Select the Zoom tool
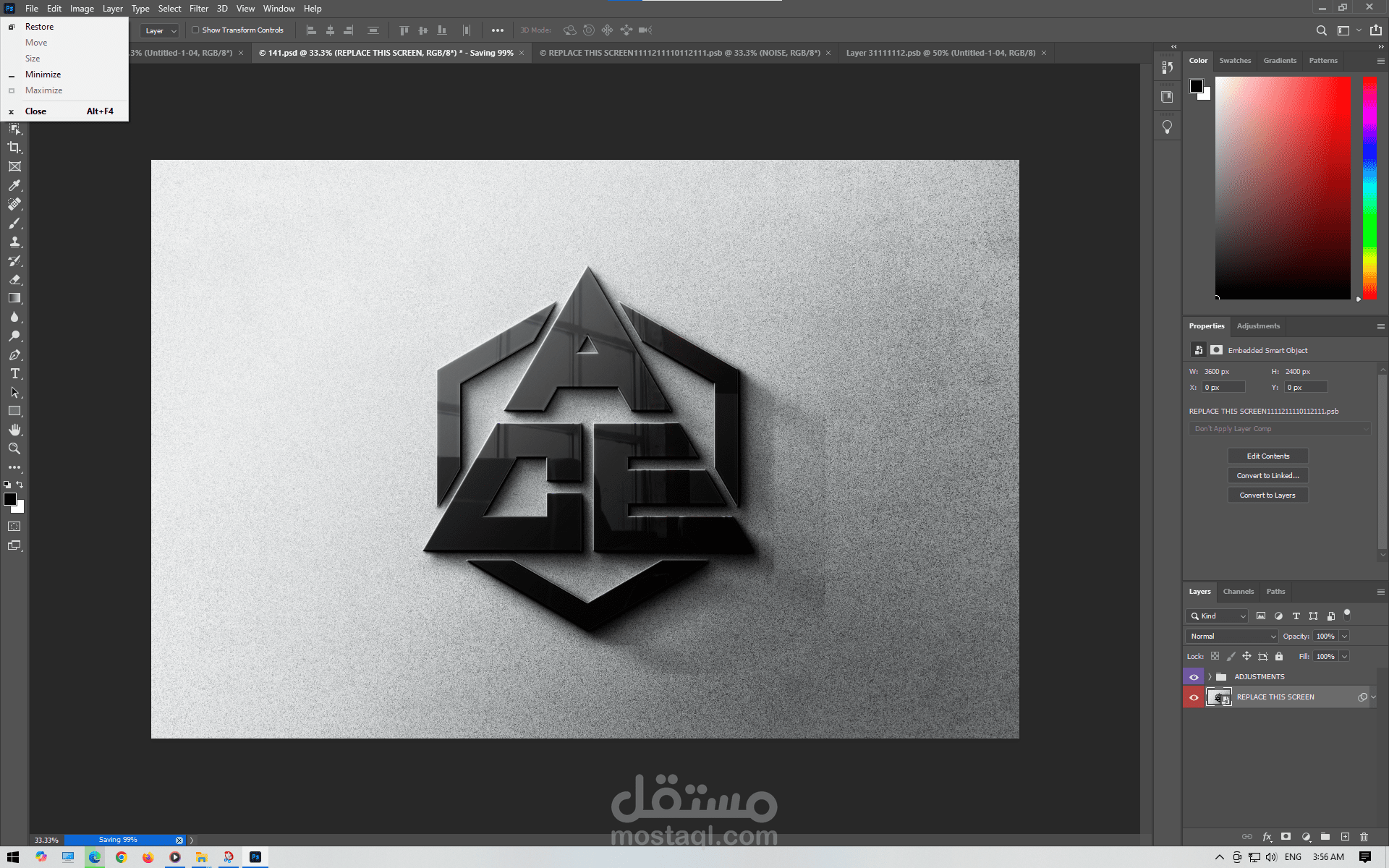This screenshot has height=868, width=1389. point(14,448)
